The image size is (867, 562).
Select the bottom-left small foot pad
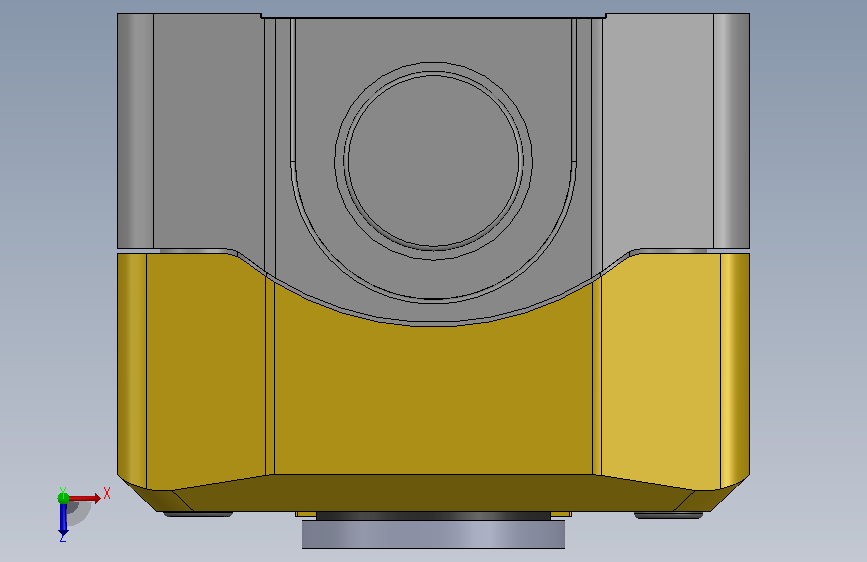point(199,514)
